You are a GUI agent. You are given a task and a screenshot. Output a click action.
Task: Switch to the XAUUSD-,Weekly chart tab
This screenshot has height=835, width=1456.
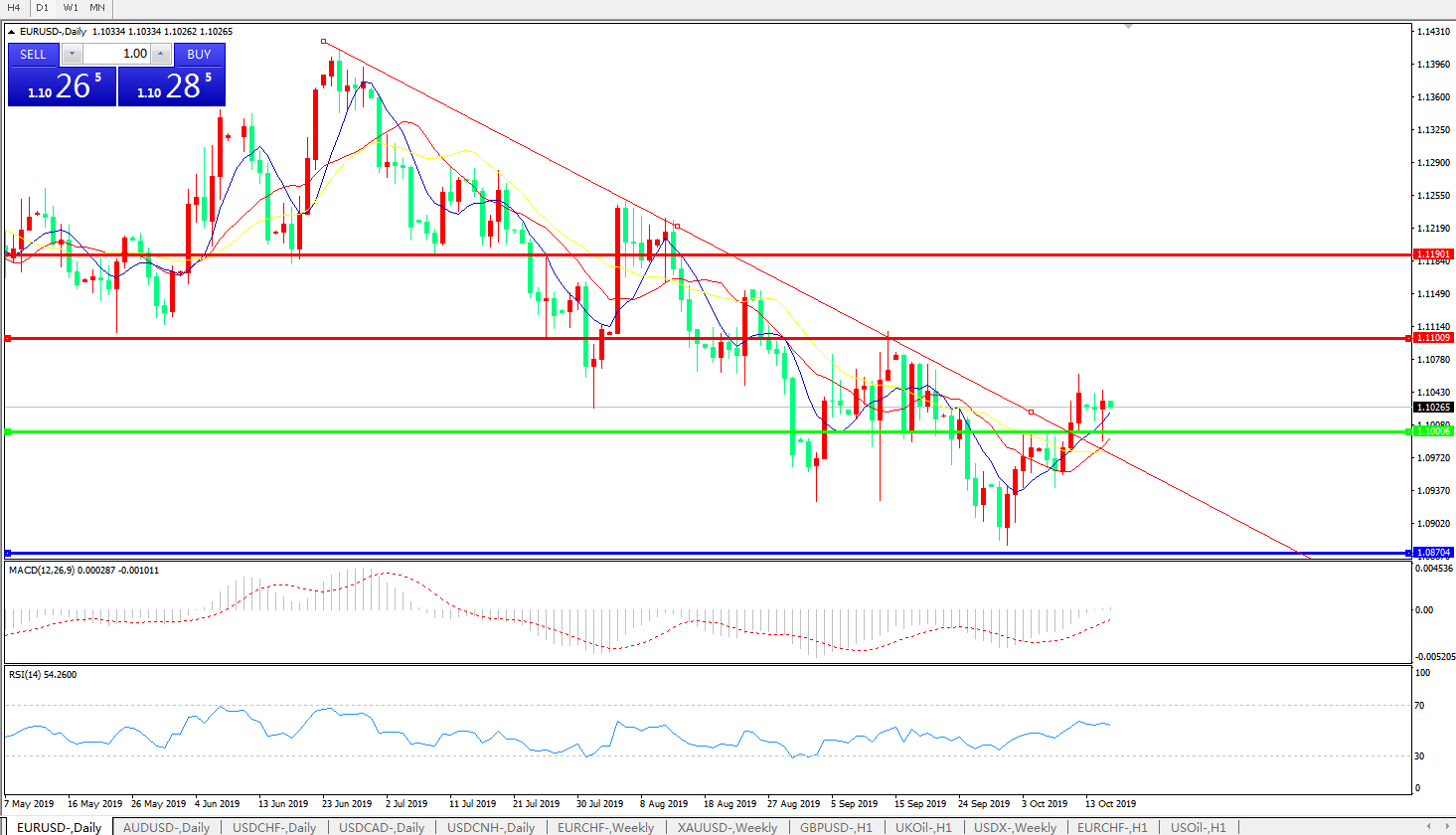[728, 827]
